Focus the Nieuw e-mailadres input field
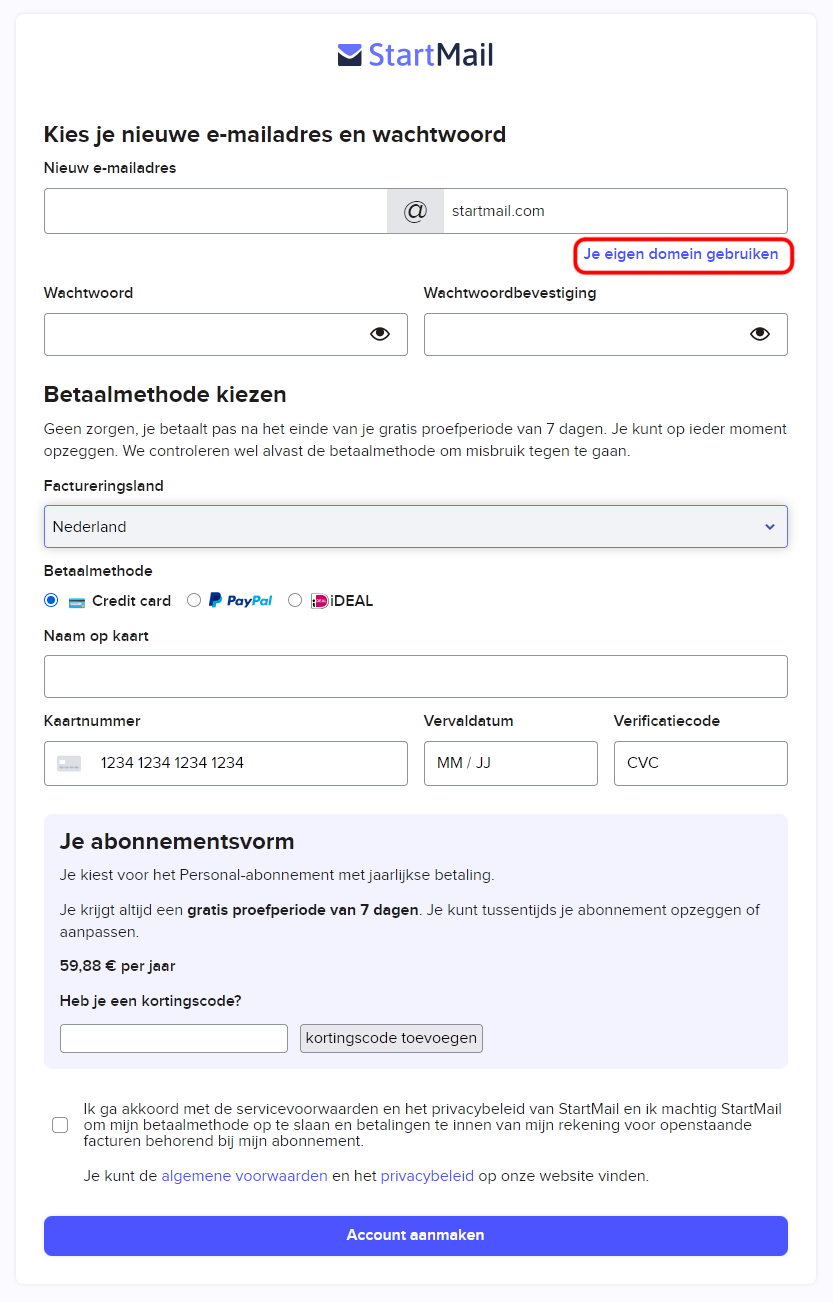Screen dimensions: 833x1302 click(x=216, y=211)
